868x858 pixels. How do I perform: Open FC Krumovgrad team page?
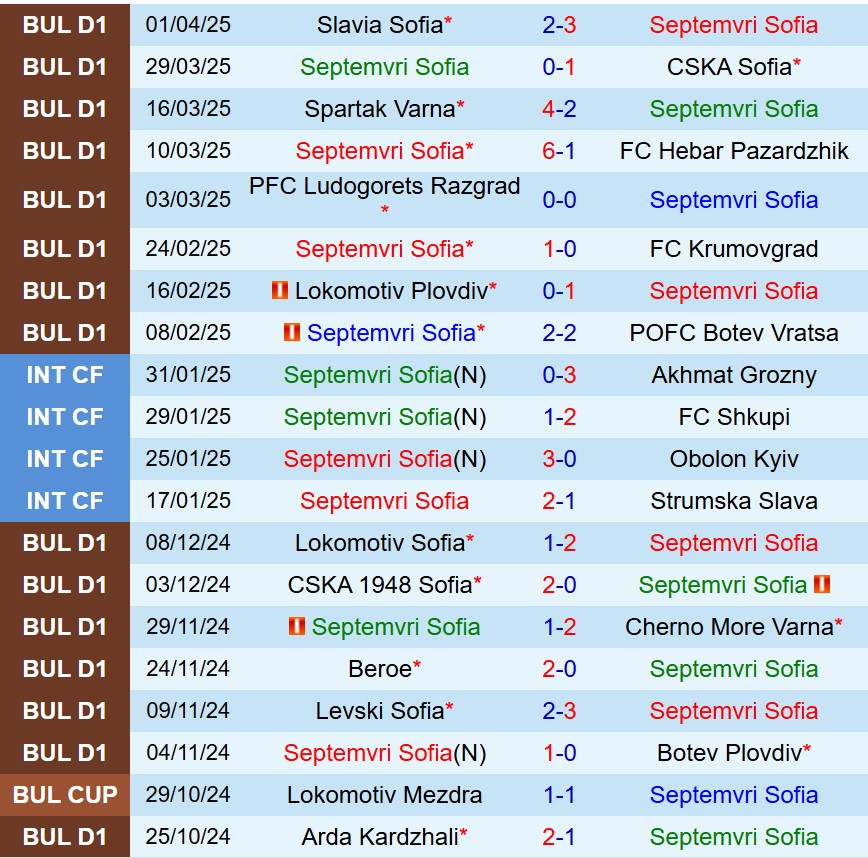pos(734,249)
